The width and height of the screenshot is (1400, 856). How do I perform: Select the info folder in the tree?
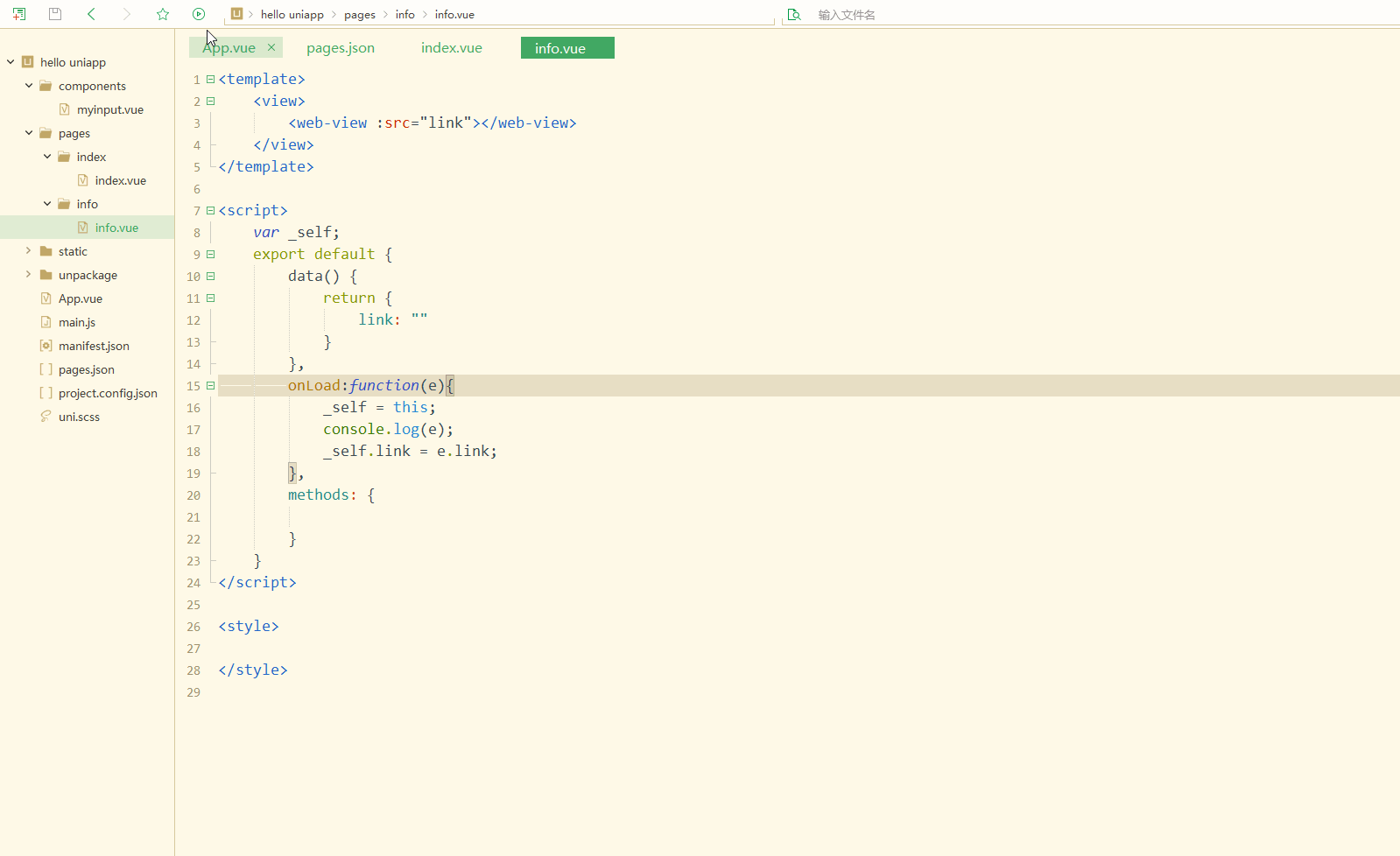[x=88, y=204]
